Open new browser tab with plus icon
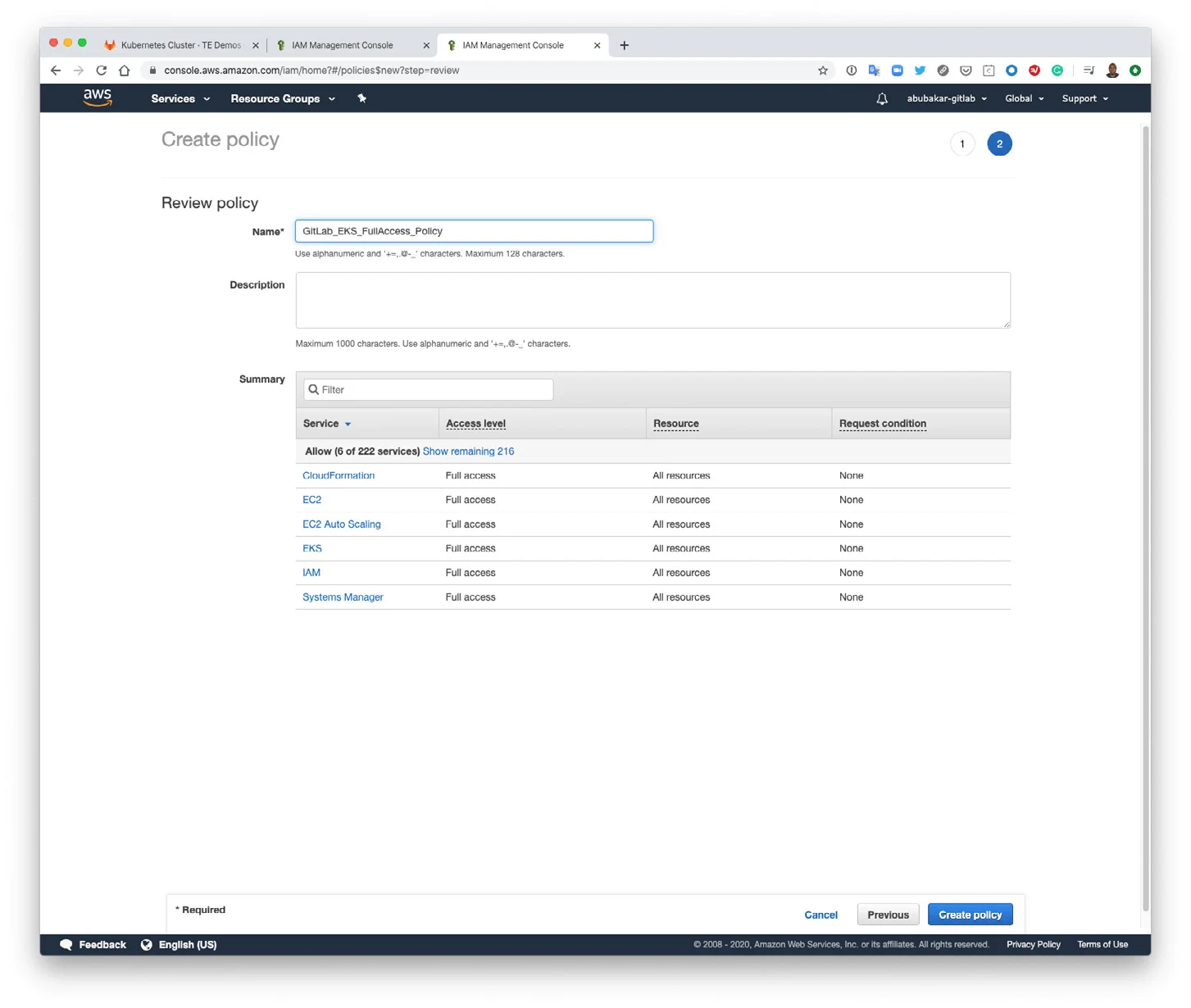 [x=625, y=46]
